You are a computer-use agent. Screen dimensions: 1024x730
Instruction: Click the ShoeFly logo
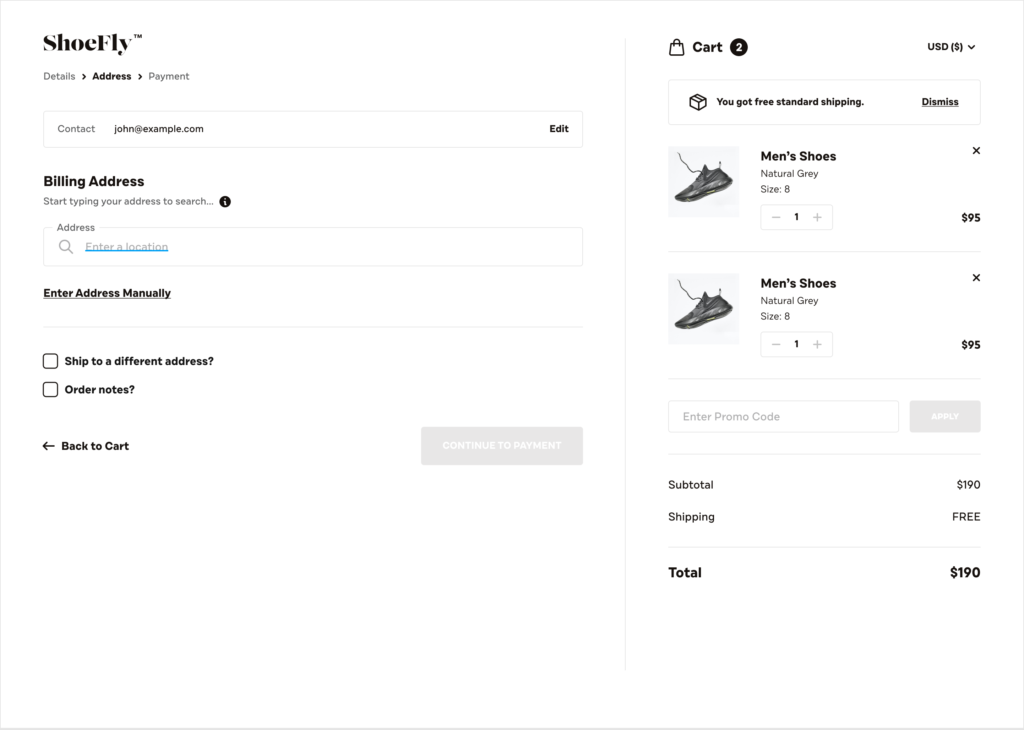point(90,42)
